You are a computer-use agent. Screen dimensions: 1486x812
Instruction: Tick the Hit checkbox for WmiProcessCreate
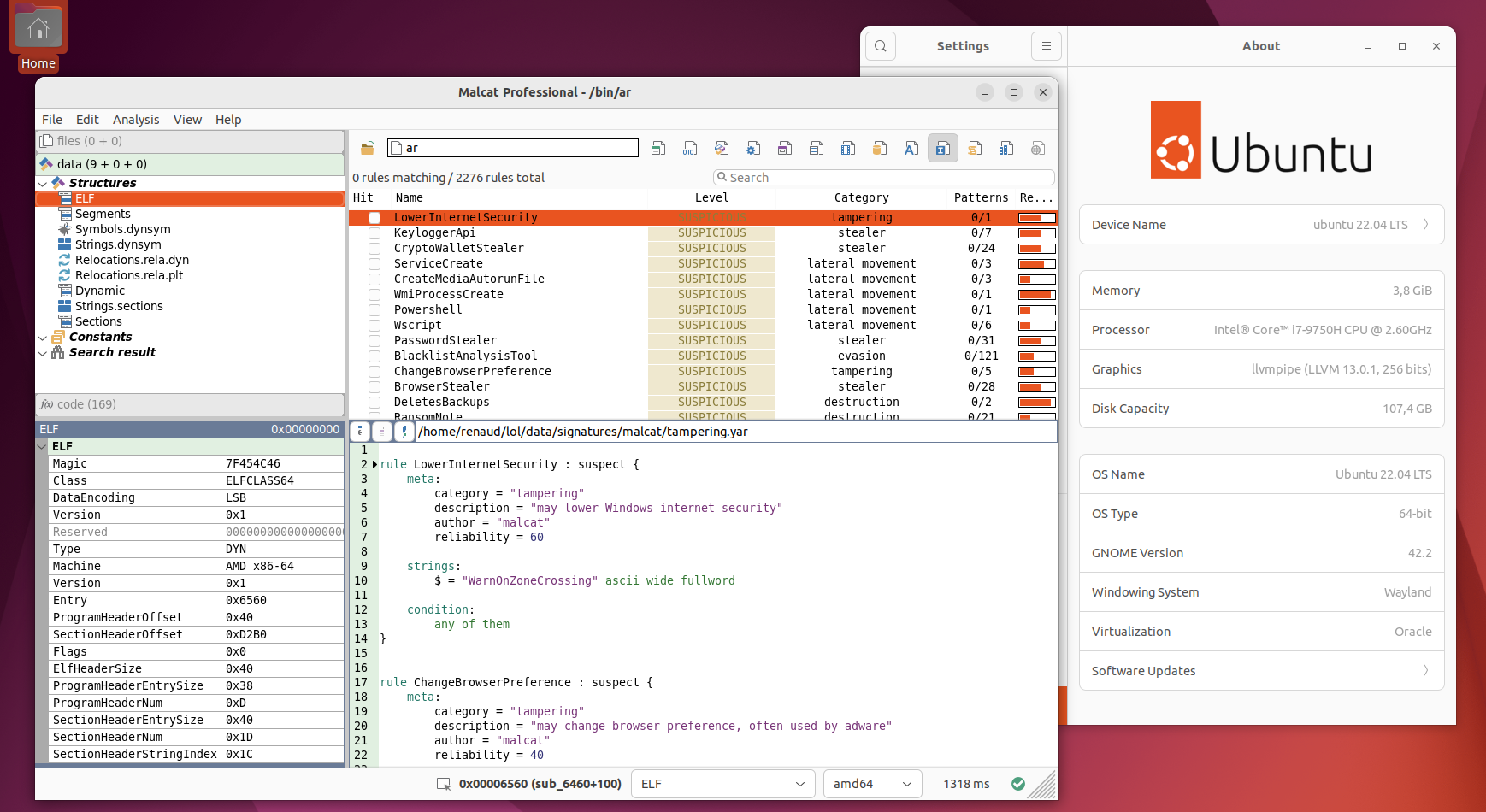tap(374, 295)
